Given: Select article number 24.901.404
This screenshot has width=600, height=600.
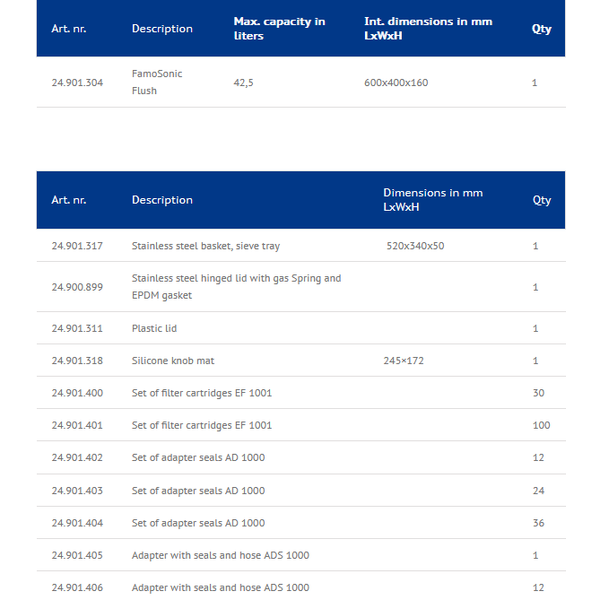Looking at the screenshot, I should (x=77, y=523).
